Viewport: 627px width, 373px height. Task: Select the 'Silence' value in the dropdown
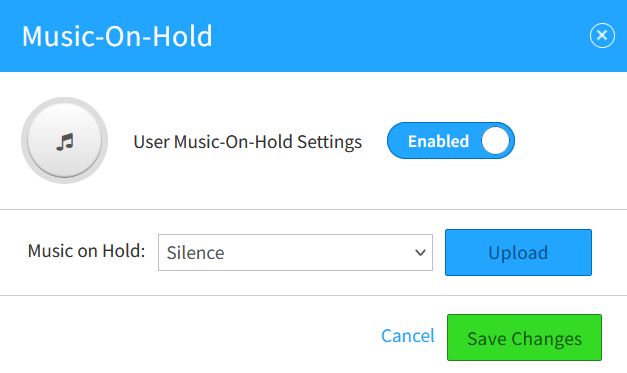(195, 253)
